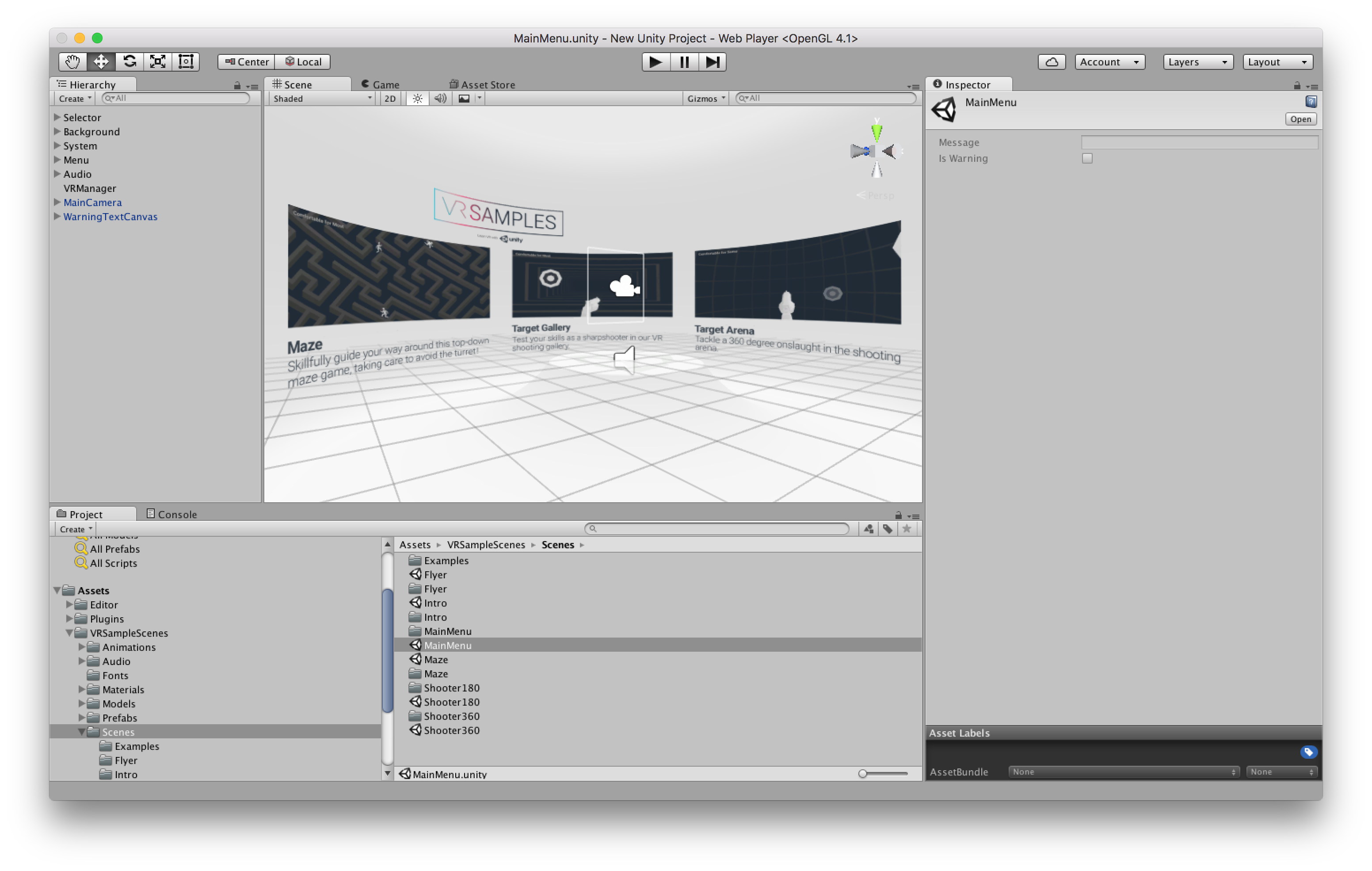The height and width of the screenshot is (871, 1372).
Task: Click the Step frame button
Action: [x=712, y=61]
